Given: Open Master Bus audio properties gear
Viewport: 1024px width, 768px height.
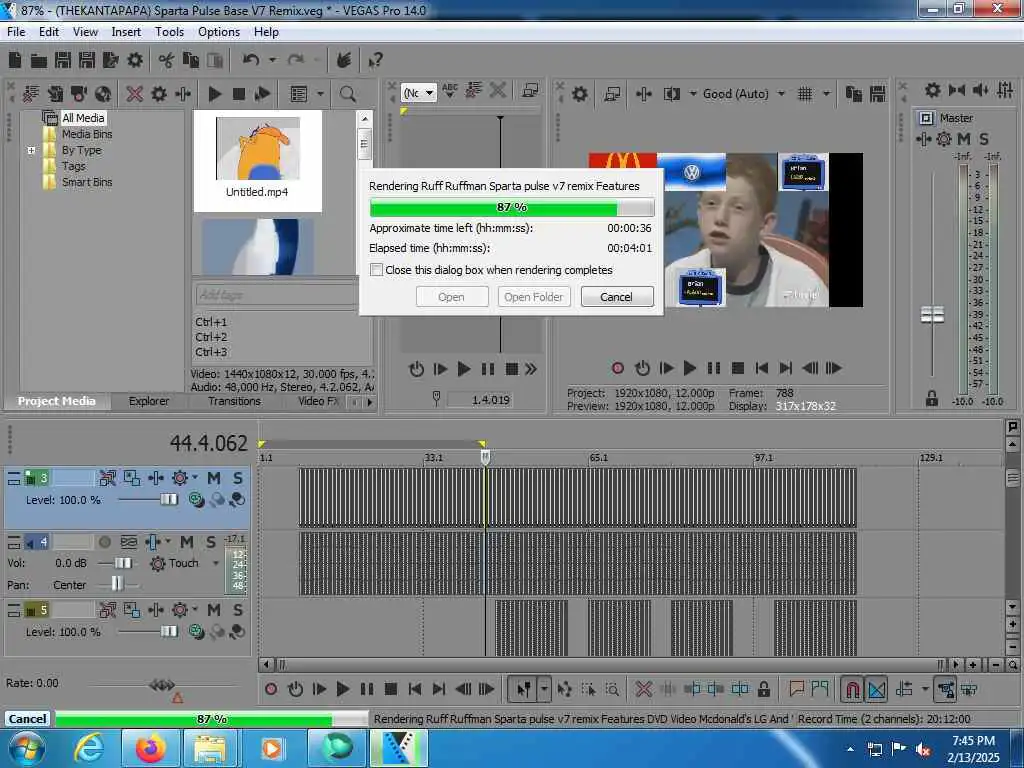Looking at the screenshot, I should (x=933, y=90).
